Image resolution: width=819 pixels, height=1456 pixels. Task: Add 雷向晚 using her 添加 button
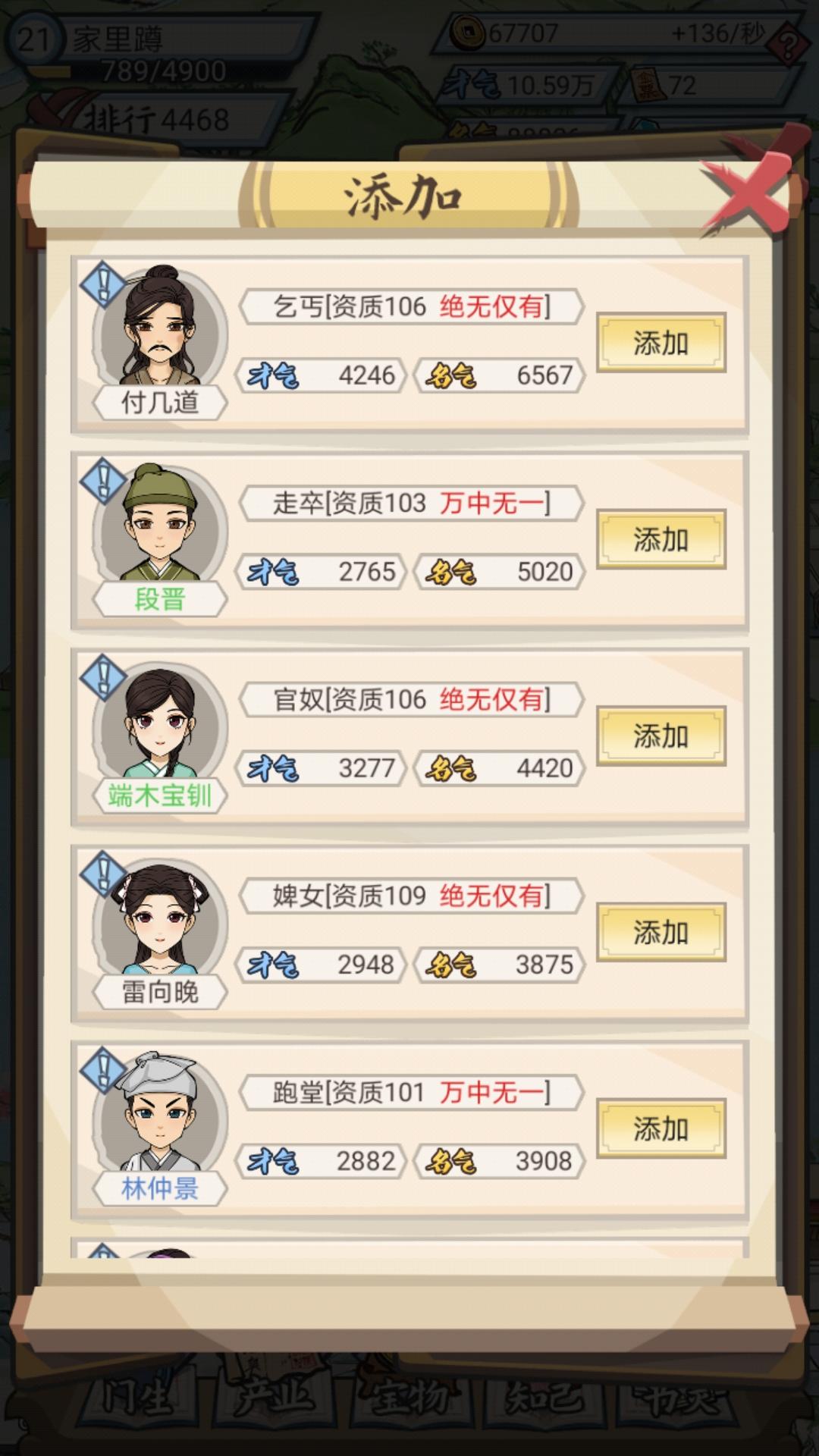(x=661, y=932)
